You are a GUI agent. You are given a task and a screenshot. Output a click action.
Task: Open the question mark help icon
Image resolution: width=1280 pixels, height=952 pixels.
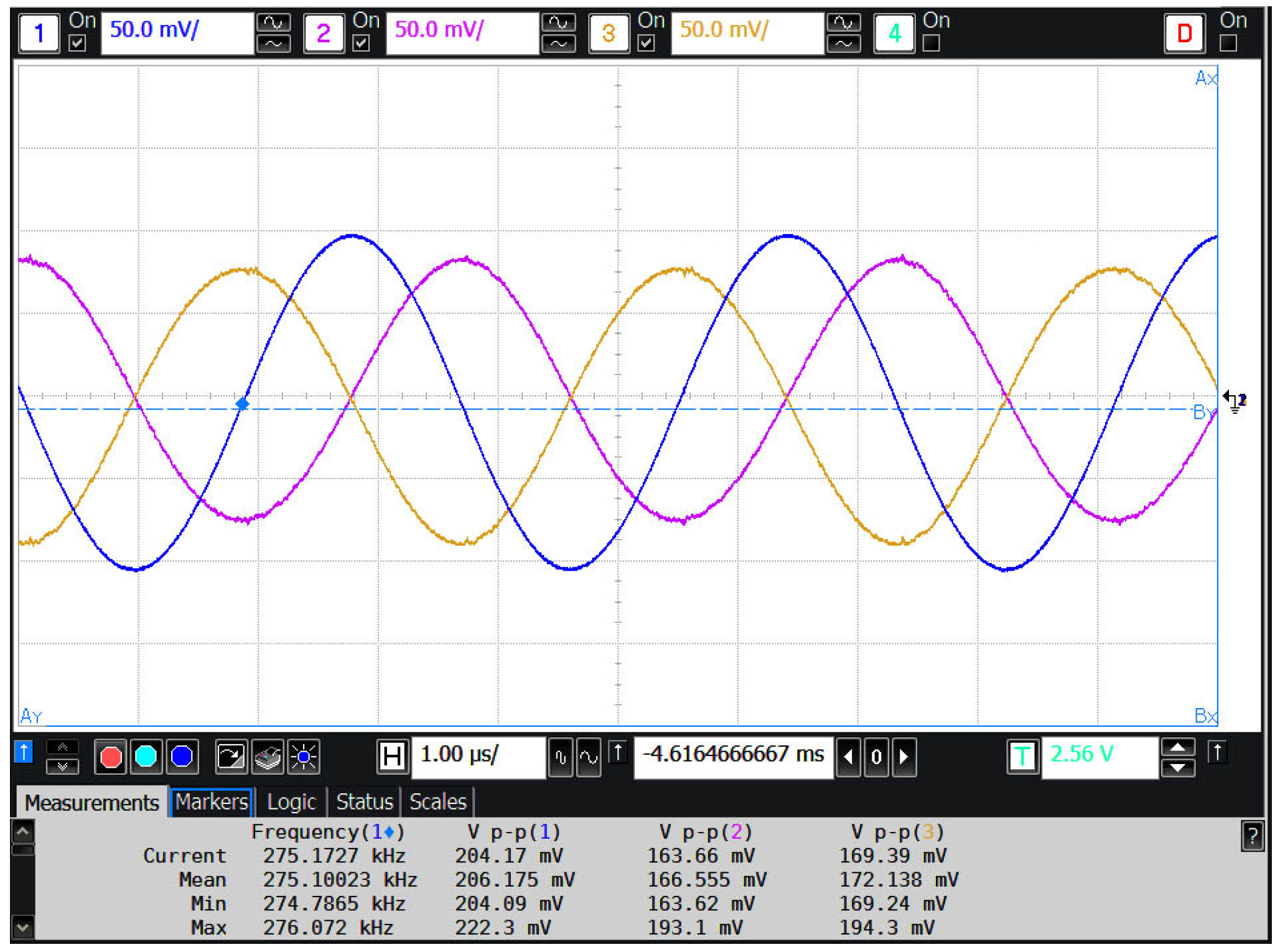tap(1252, 837)
